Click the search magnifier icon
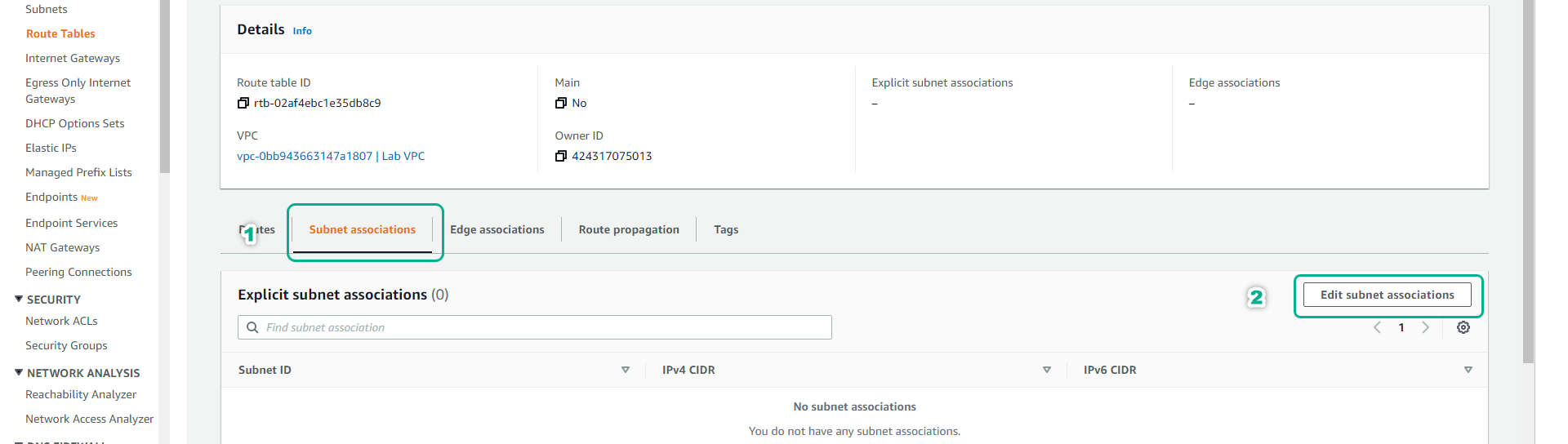Screen dimensions: 1568x444 click(x=252, y=327)
